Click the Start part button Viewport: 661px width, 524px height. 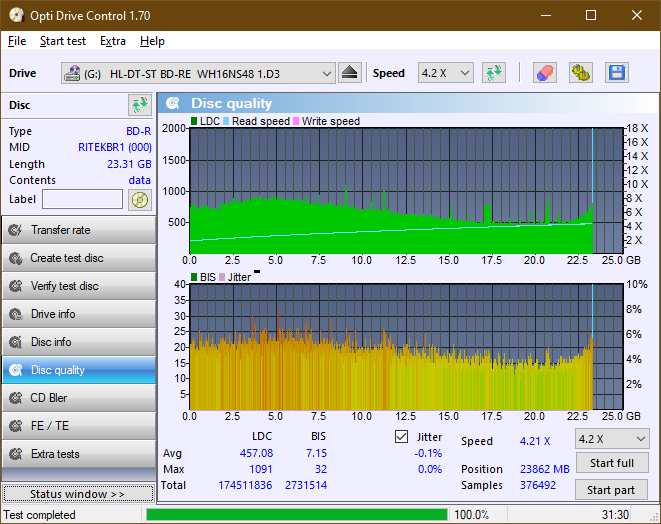click(611, 490)
